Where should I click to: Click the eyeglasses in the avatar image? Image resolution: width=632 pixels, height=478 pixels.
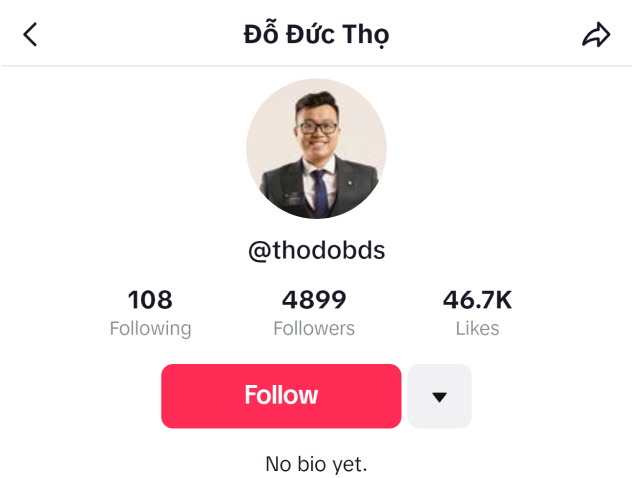pos(318,128)
